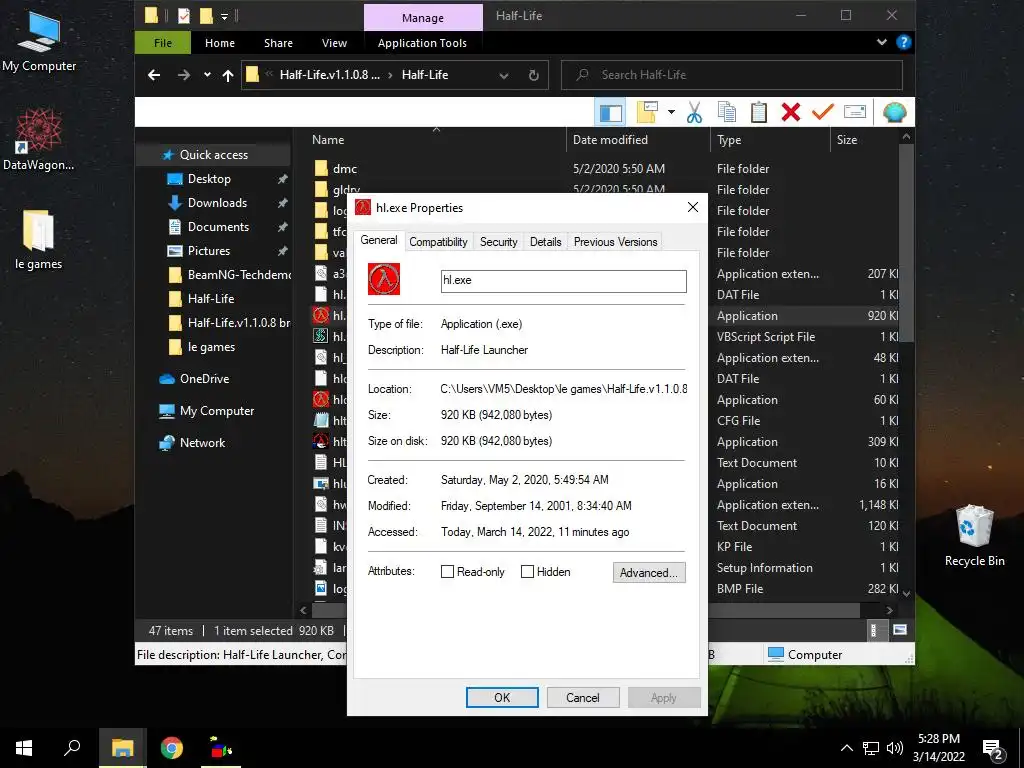Image resolution: width=1024 pixels, height=768 pixels.
Task: Switch to the Compatibility tab
Action: tap(438, 242)
